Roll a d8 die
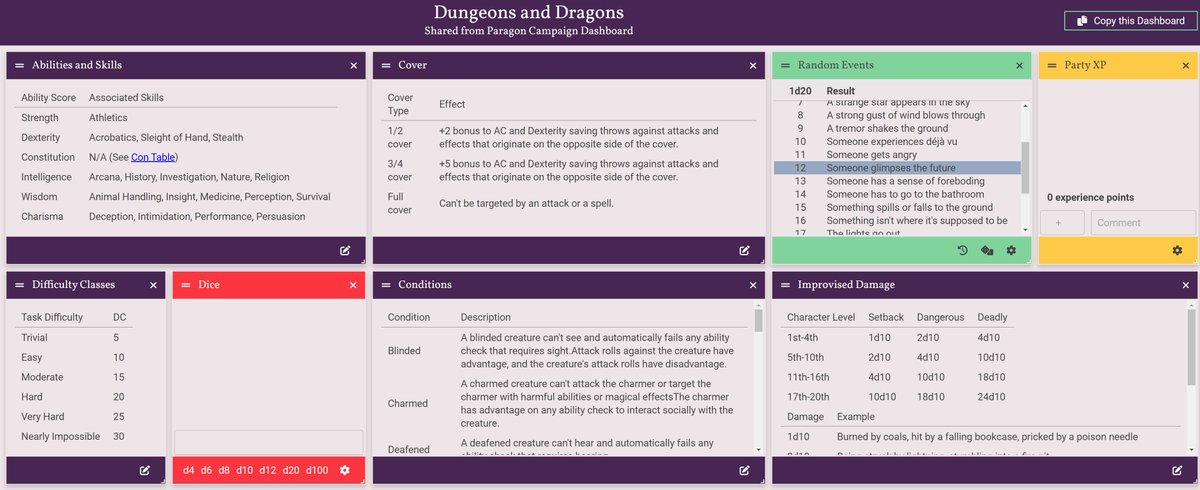This screenshot has width=1200, height=490. click(x=224, y=470)
